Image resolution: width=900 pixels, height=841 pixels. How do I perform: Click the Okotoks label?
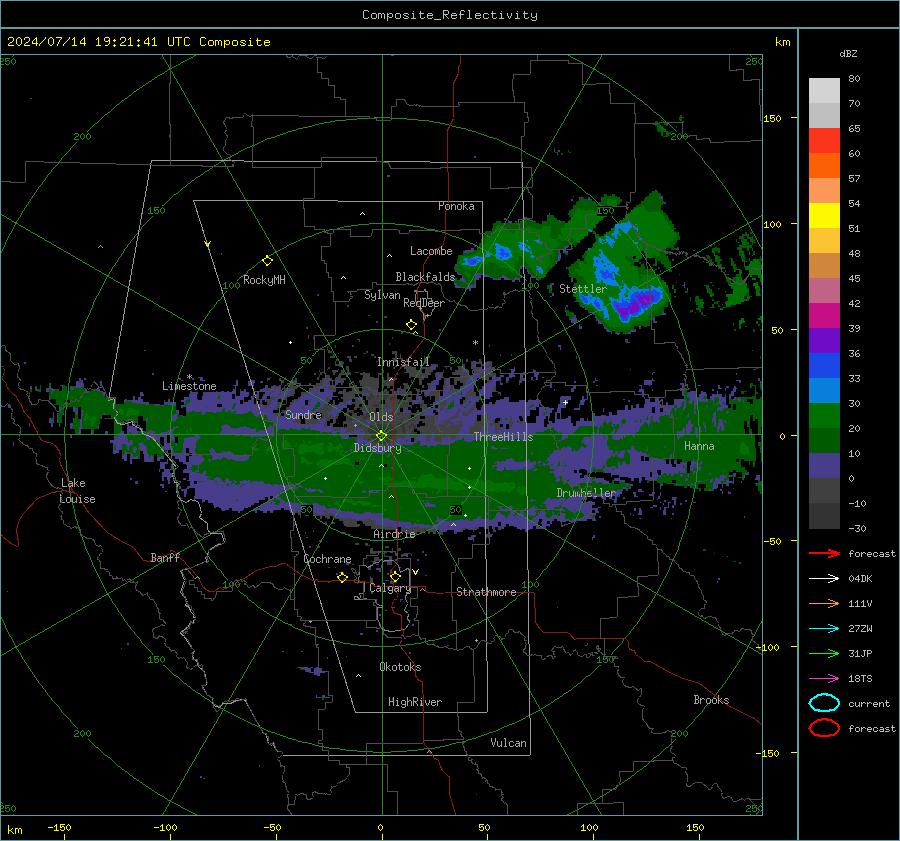(x=400, y=667)
